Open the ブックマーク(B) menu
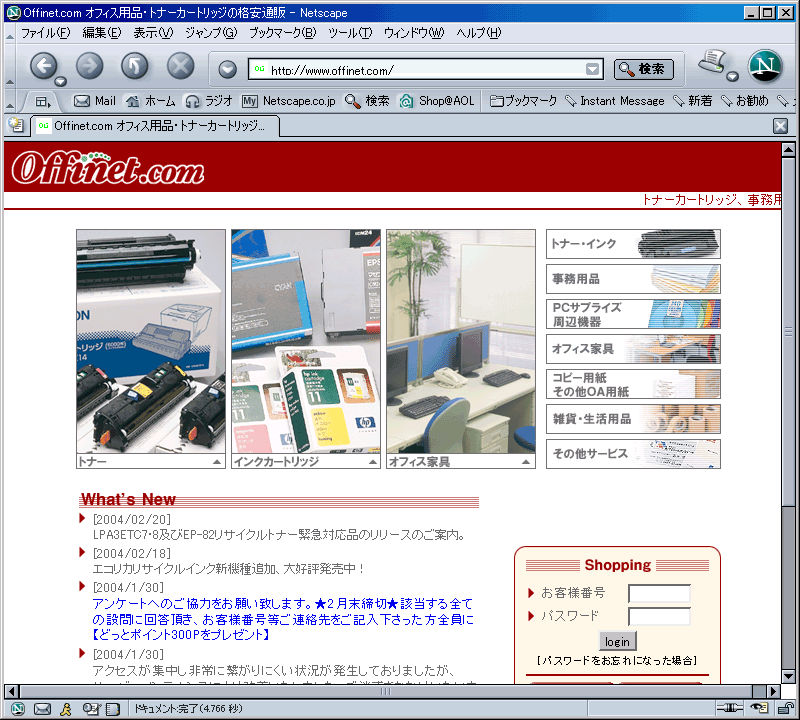This screenshot has height=720, width=800. point(282,33)
